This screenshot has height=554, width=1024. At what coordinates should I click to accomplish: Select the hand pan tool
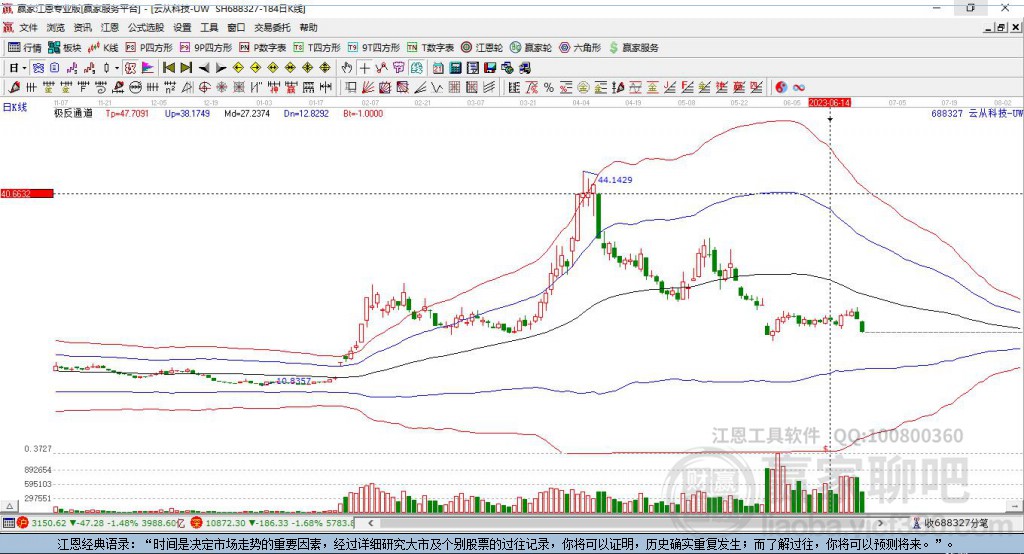pos(347,68)
